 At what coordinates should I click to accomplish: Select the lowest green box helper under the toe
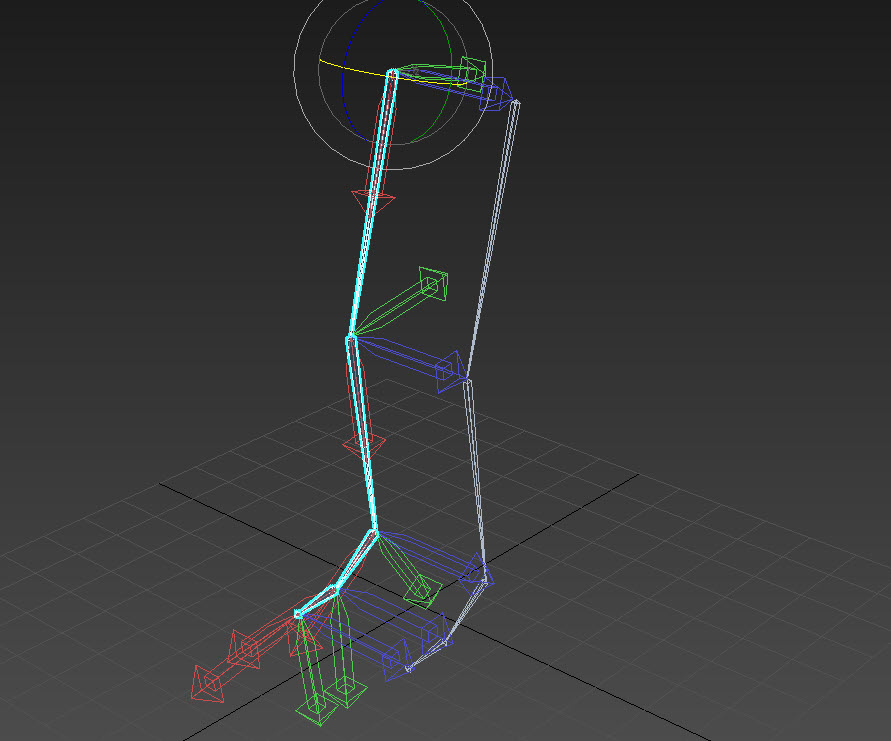tap(316, 709)
